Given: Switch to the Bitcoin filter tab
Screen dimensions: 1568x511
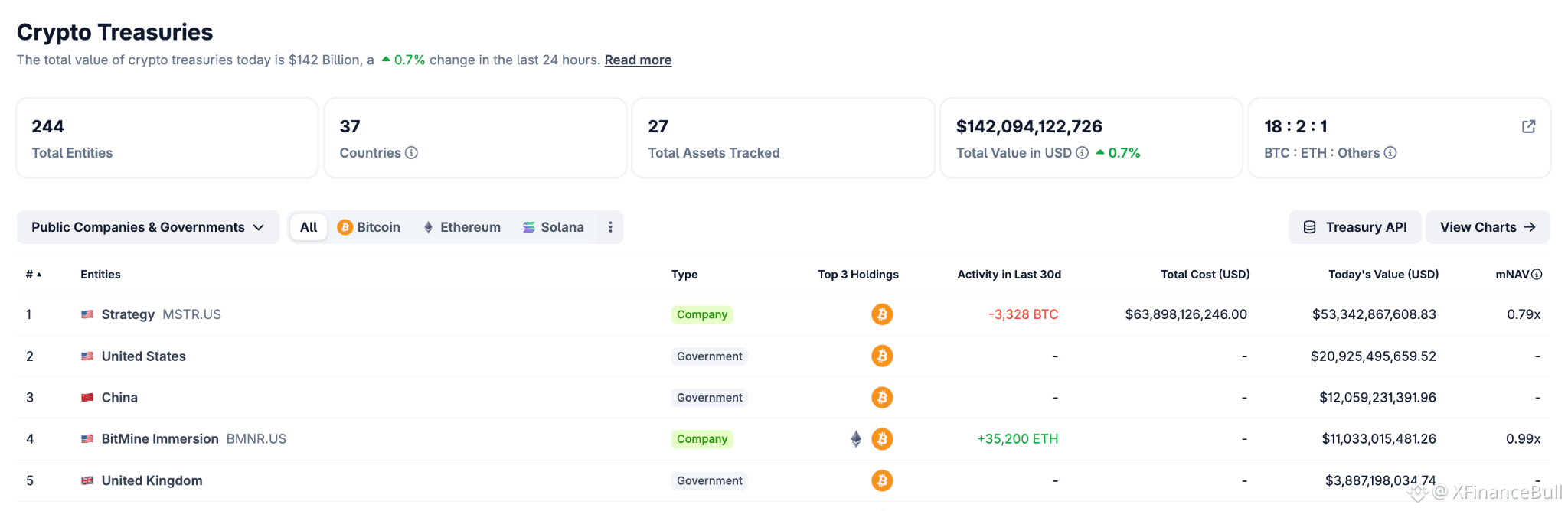Looking at the screenshot, I should (369, 227).
